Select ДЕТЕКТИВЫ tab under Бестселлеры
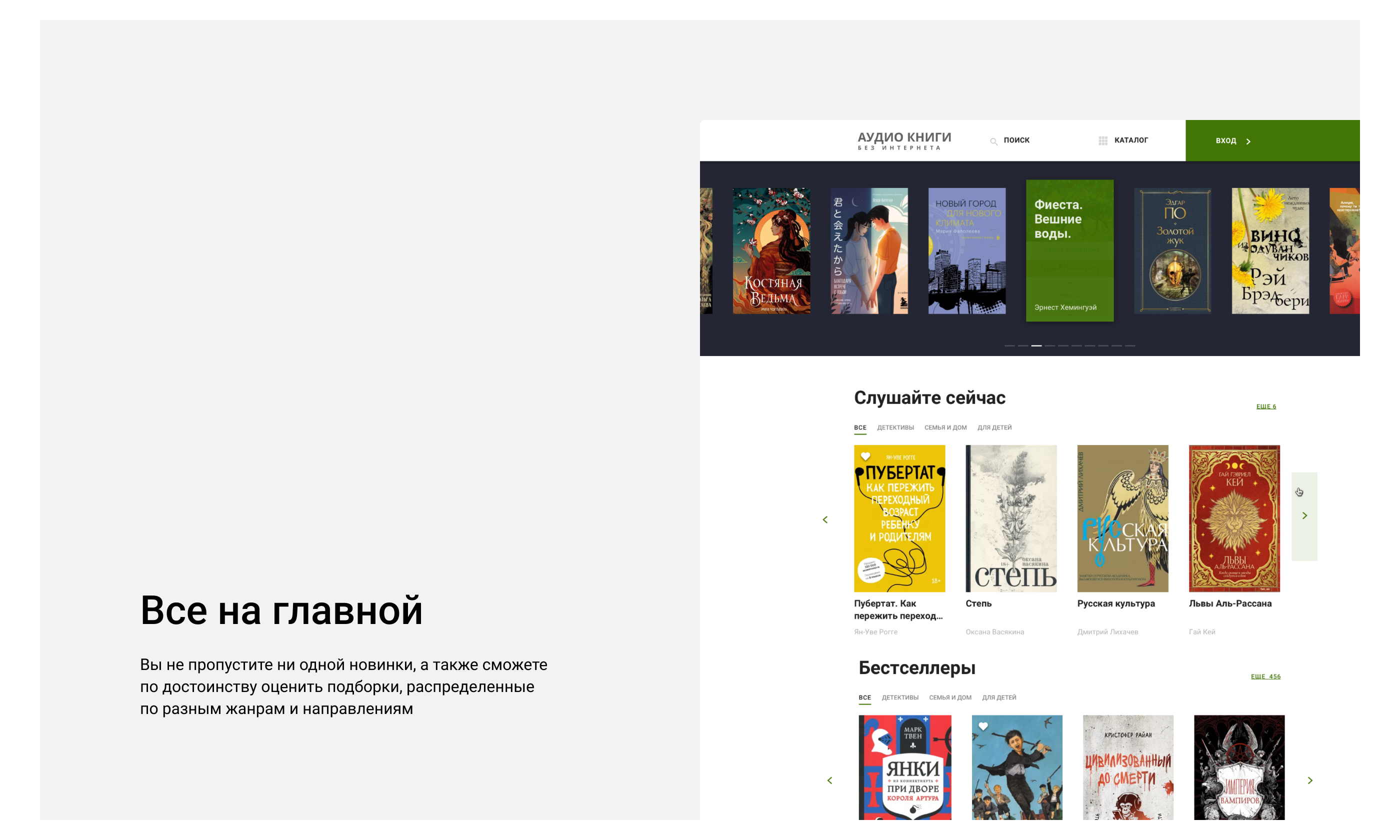 coord(900,697)
